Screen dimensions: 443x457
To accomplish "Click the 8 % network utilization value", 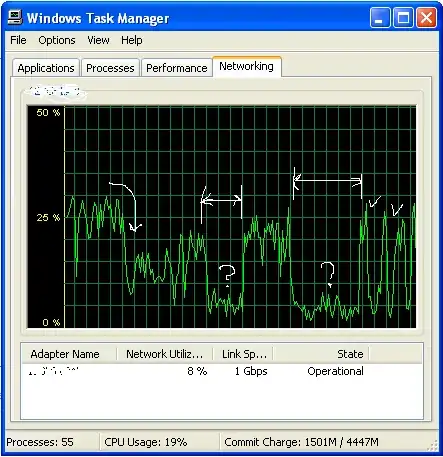I will 197,371.
